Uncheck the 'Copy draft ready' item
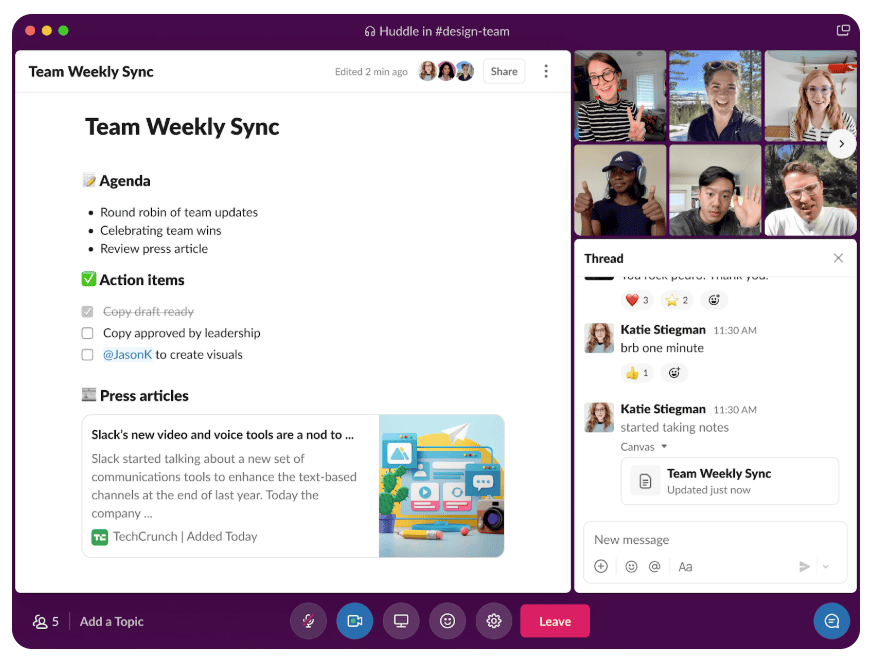This screenshot has height=660, width=876. click(88, 312)
